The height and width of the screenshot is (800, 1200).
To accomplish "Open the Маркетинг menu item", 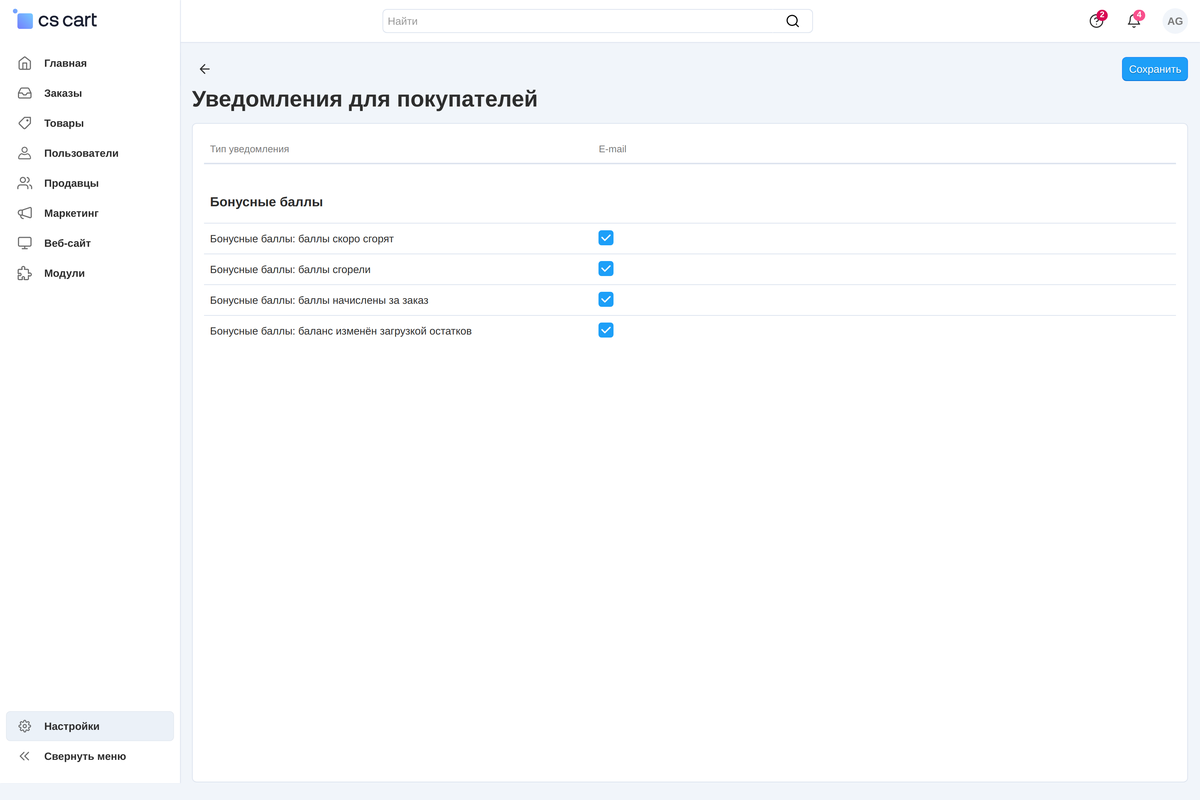I will click(90, 213).
